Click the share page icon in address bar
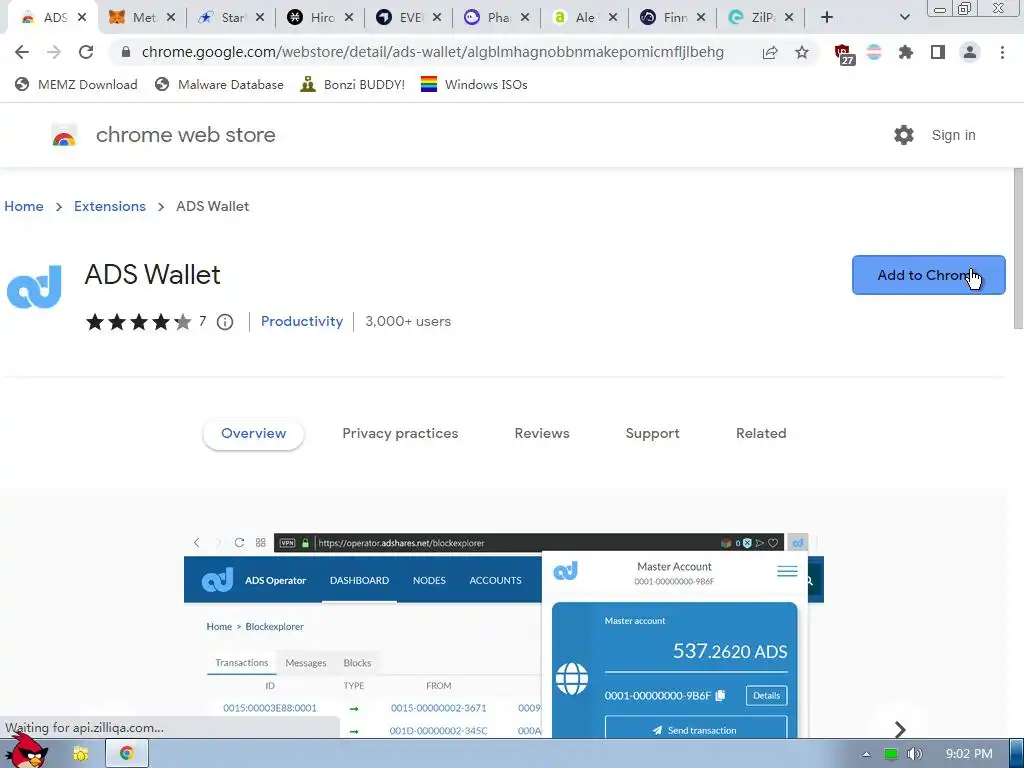Screen dimensions: 1024x768 point(770,52)
